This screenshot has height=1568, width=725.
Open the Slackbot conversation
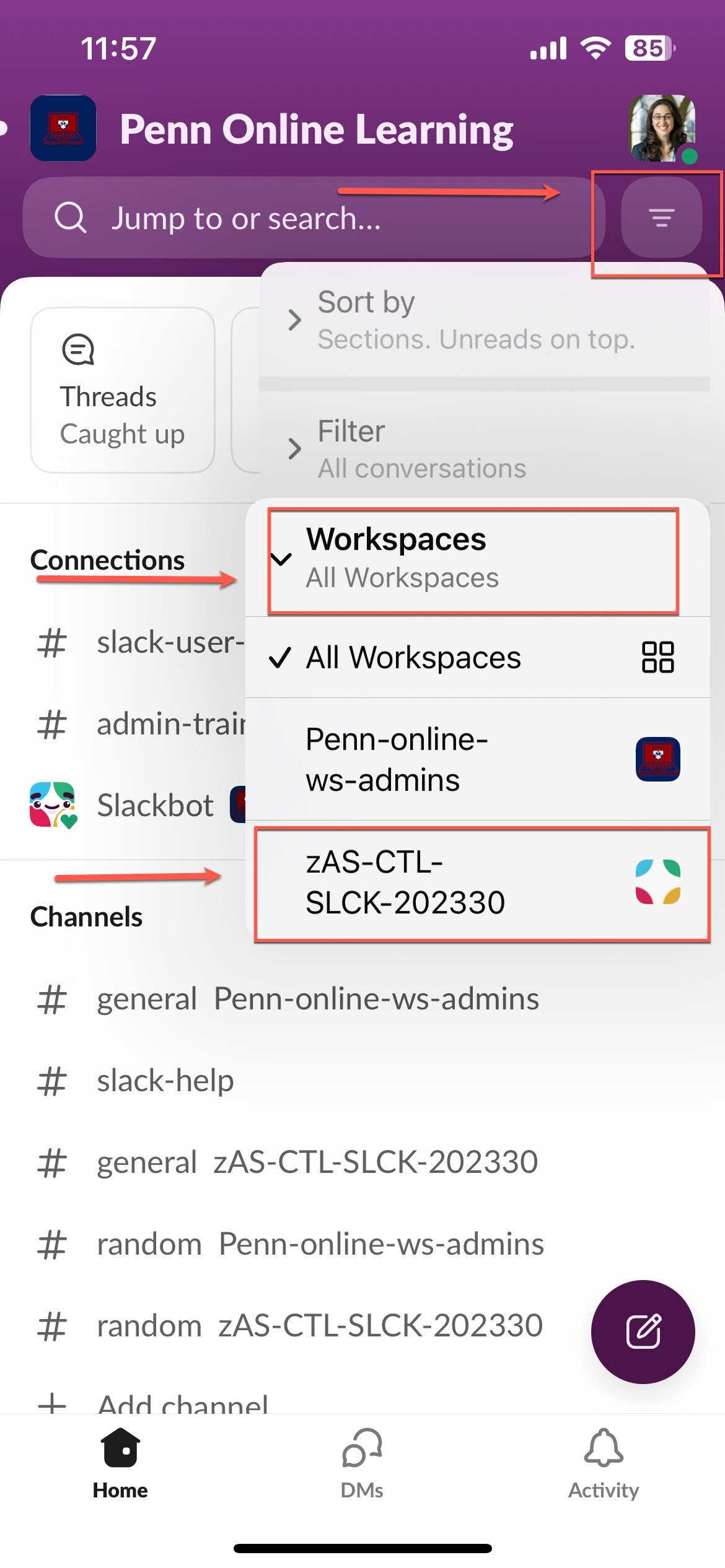pos(136,805)
